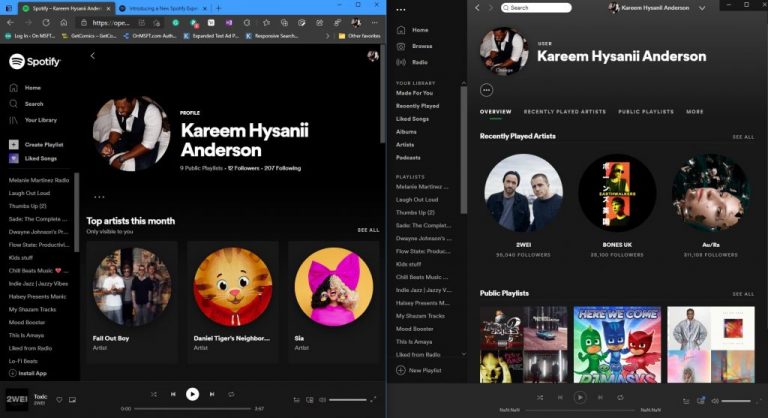Click See All for Recently Played Artists
Screen dimensions: 768x418
[743, 137]
